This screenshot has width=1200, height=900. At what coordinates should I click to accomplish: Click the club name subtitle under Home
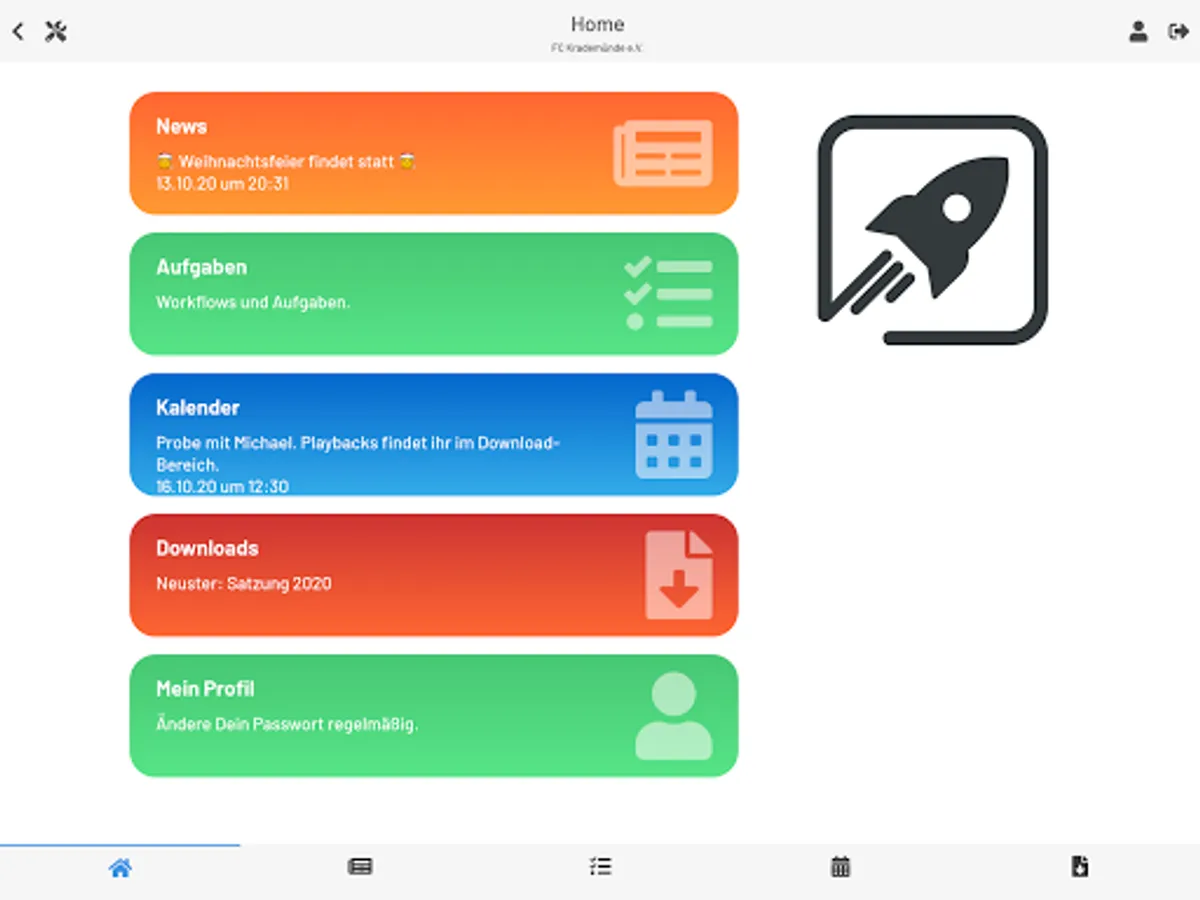coord(598,48)
